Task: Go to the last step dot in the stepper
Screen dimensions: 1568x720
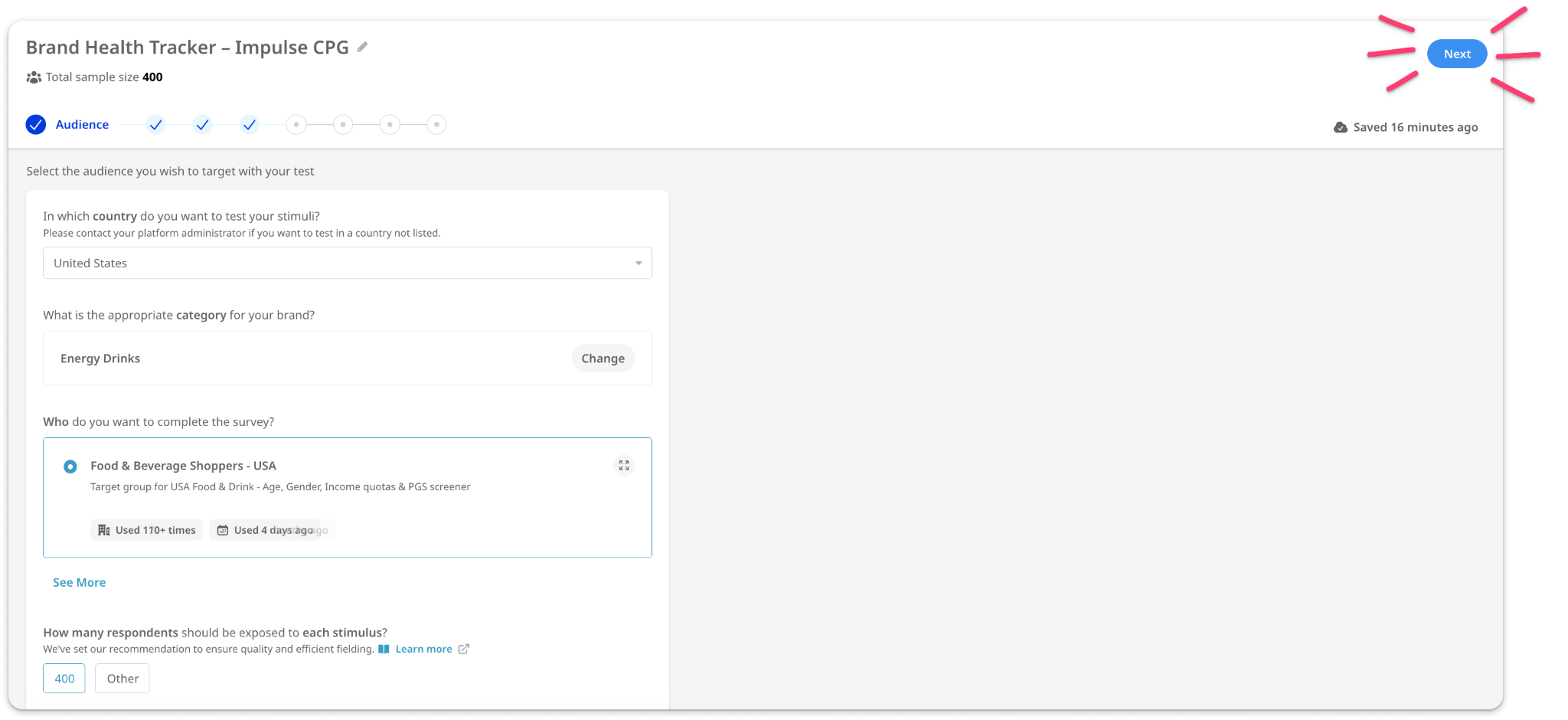Action: coord(436,125)
